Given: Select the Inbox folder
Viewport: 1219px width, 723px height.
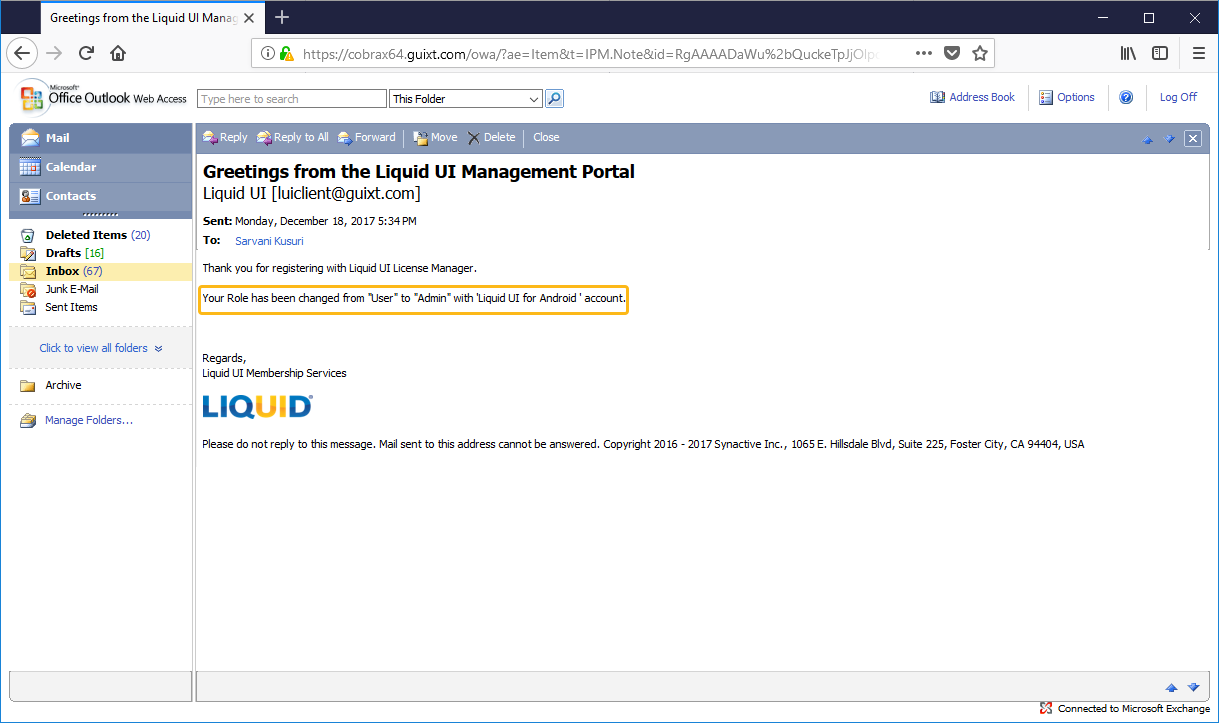Looking at the screenshot, I should pos(100,271).
